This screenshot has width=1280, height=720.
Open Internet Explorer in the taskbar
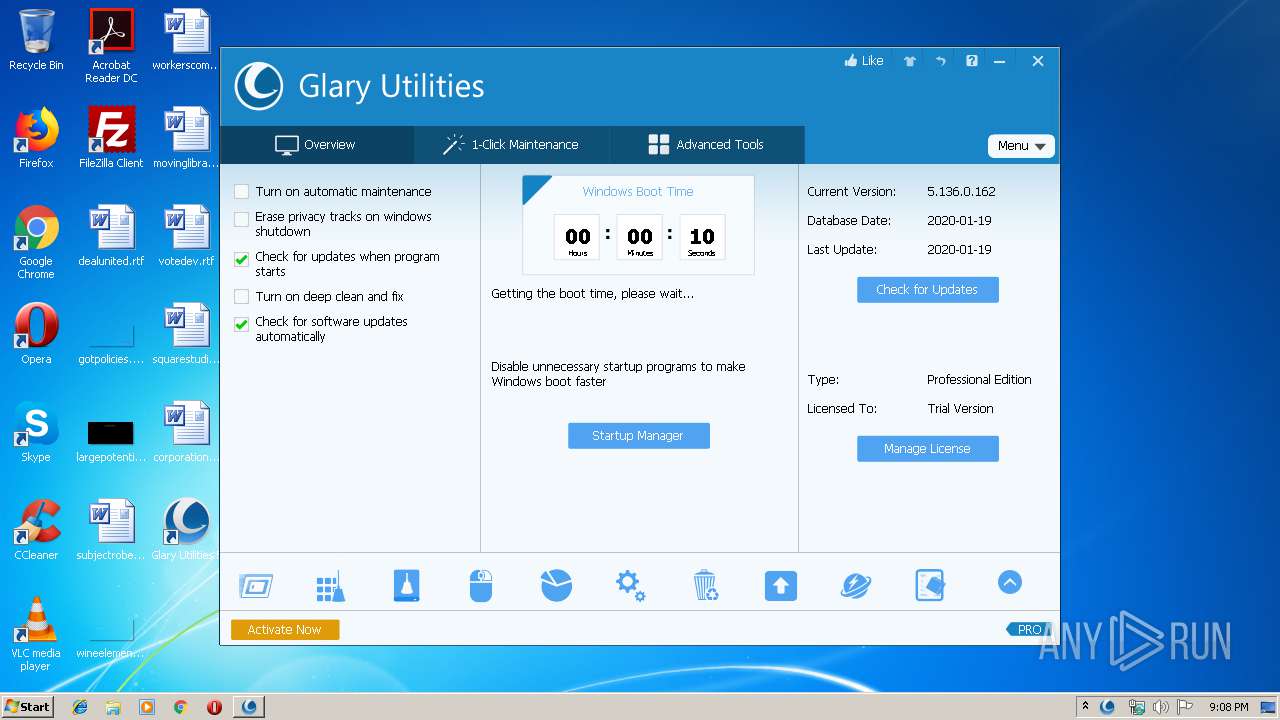tap(80, 707)
